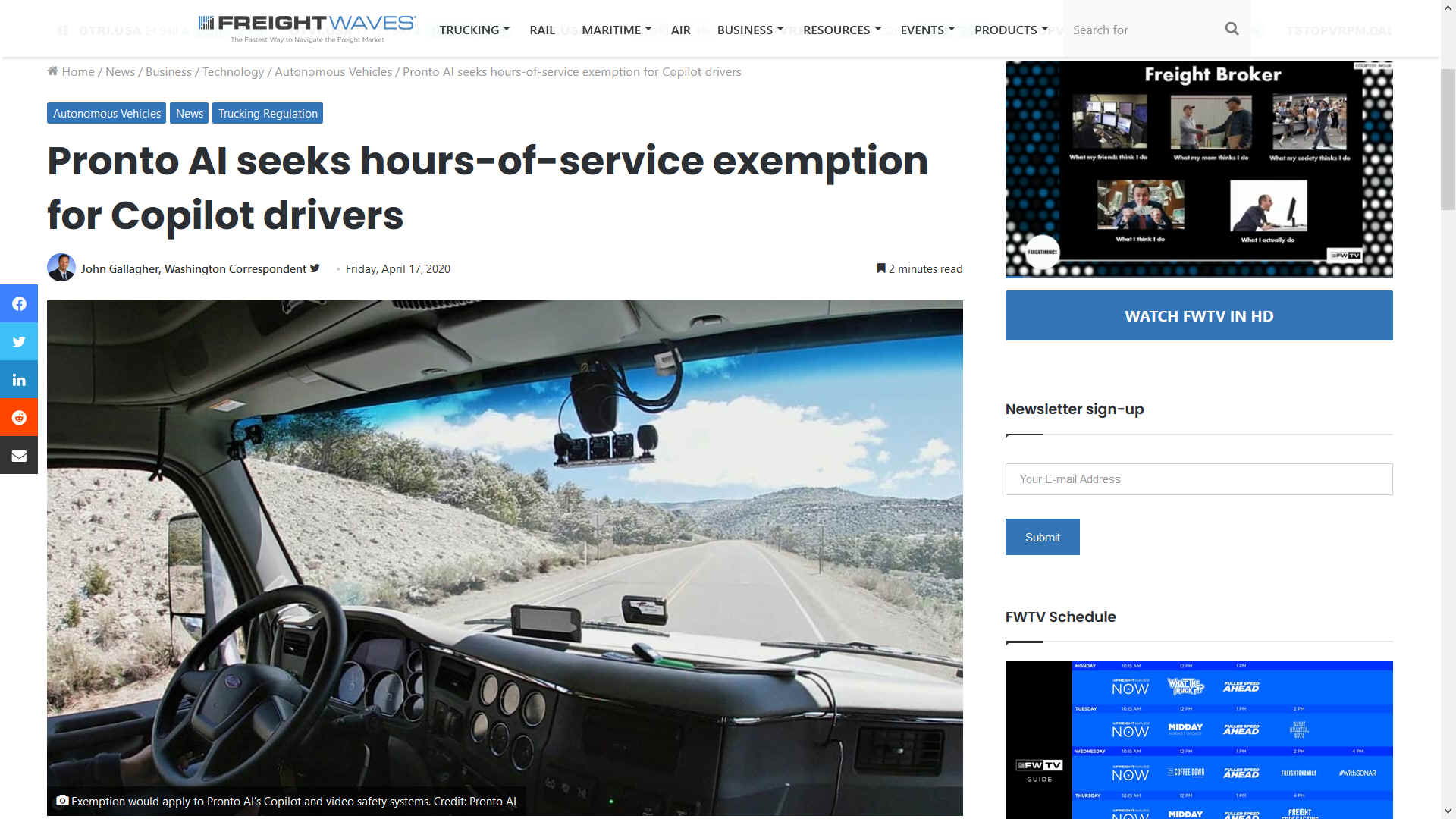Open the Rail menu item

tap(541, 30)
